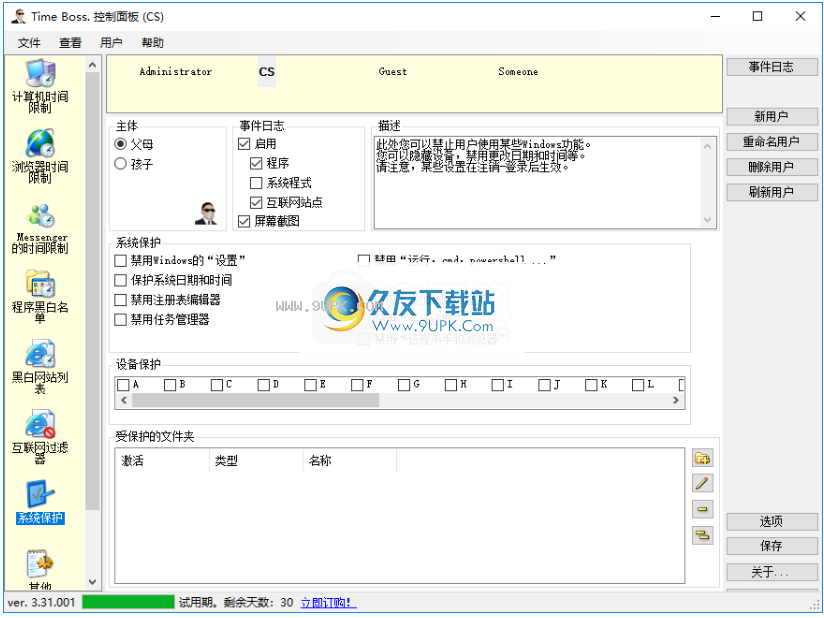Open Internet filter (互联网过滤器) section
This screenshot has height=618, width=824.
coord(40,437)
